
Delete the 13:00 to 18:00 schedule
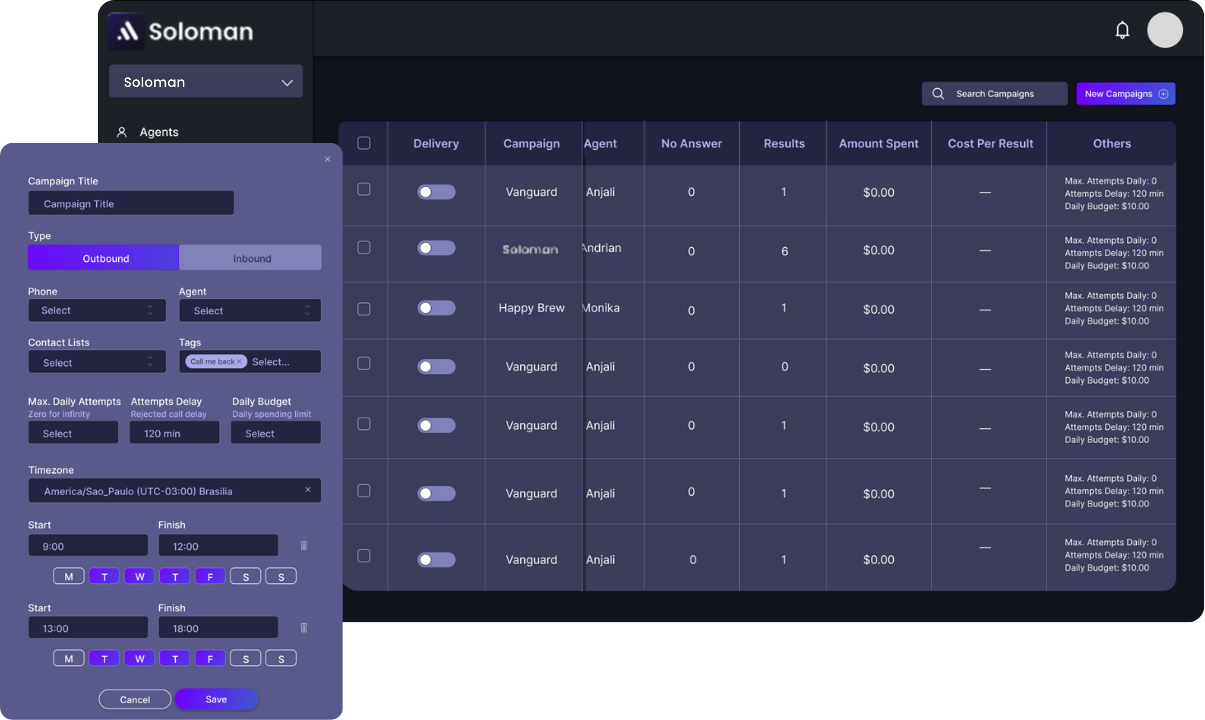[x=304, y=628]
